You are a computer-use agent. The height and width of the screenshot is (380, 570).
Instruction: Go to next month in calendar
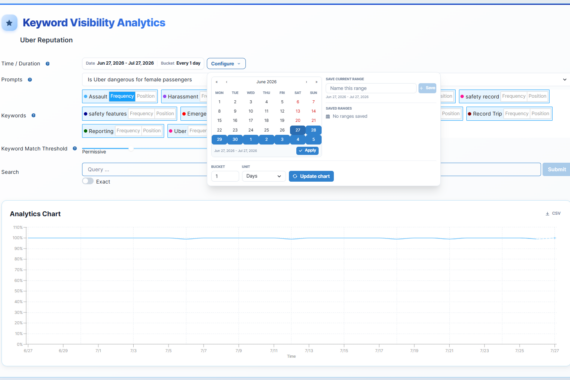[306, 82]
